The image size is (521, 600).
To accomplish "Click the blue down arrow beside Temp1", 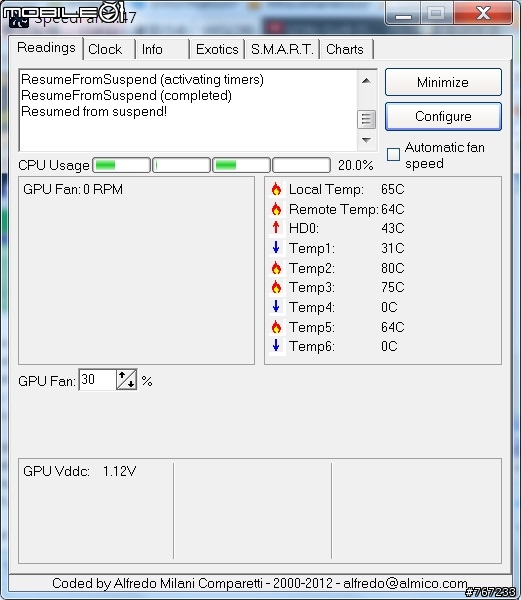I will [x=276, y=248].
